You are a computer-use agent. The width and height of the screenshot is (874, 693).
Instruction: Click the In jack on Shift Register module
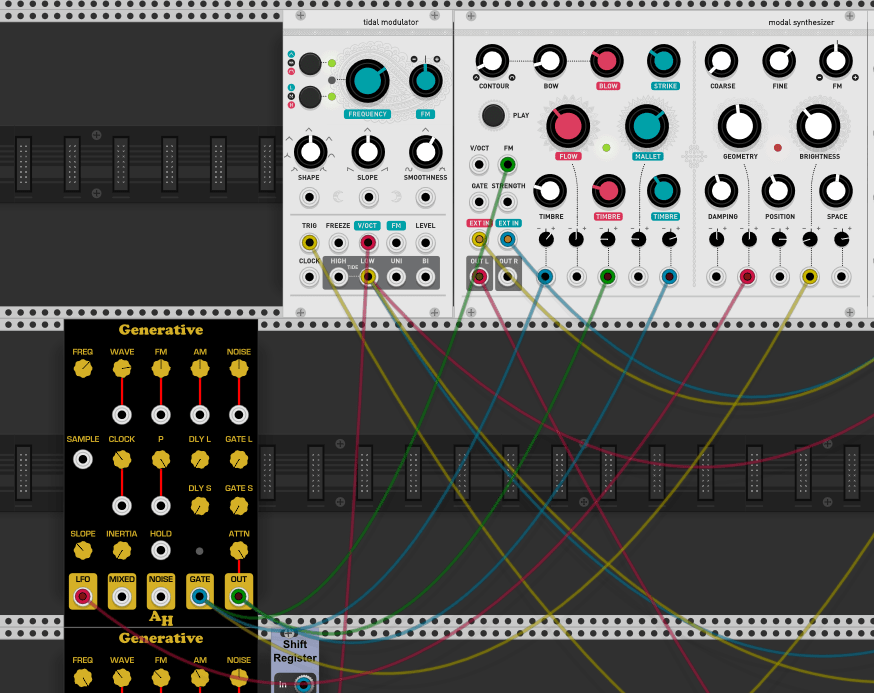(x=304, y=685)
